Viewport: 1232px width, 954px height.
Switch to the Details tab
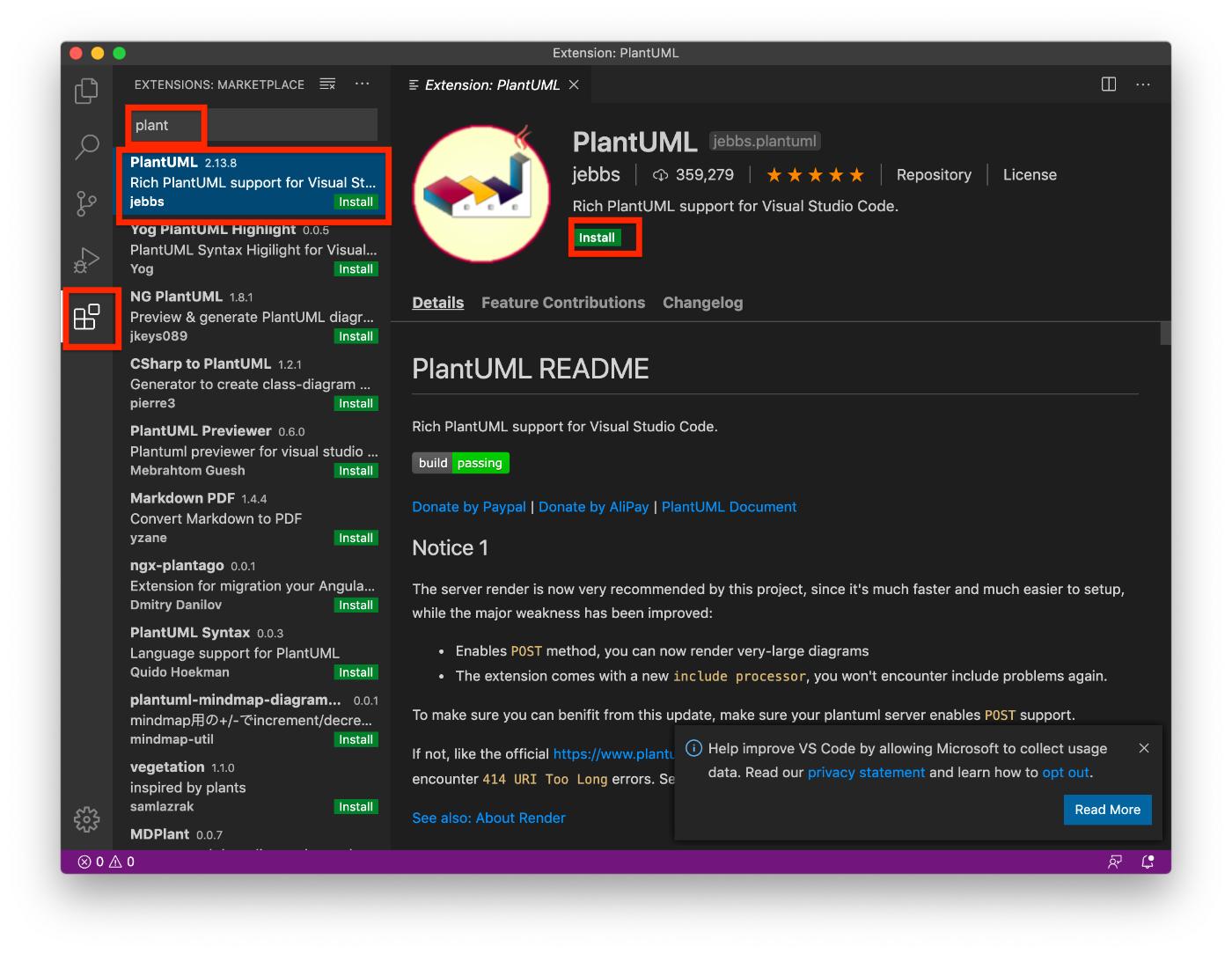pos(438,303)
